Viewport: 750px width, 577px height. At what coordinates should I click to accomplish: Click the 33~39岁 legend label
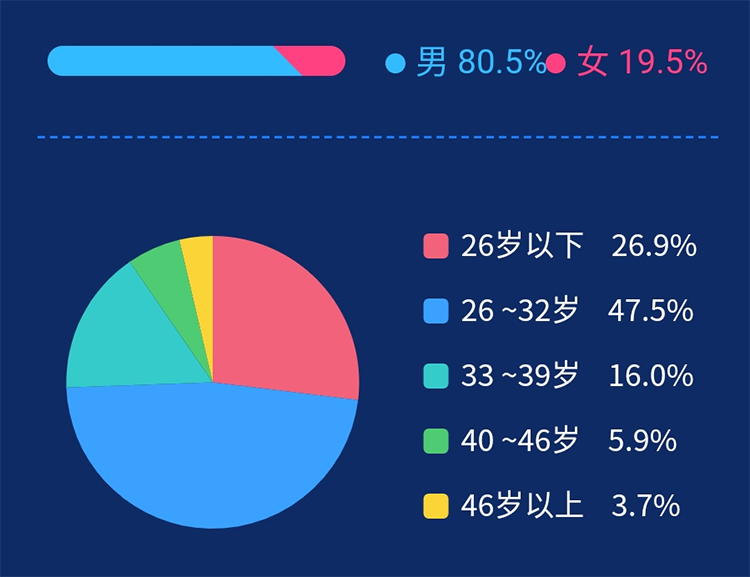tap(520, 376)
